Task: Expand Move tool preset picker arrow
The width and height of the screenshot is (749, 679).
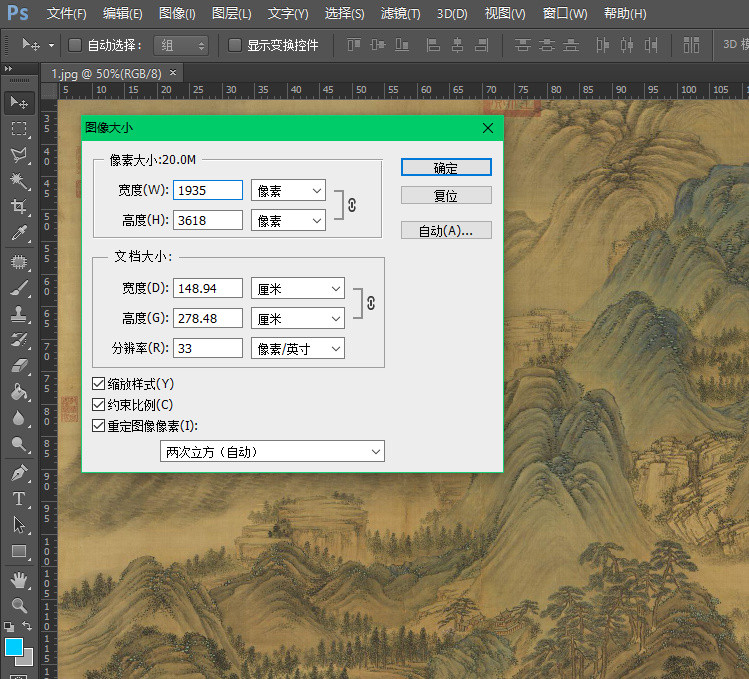Action: pos(51,46)
